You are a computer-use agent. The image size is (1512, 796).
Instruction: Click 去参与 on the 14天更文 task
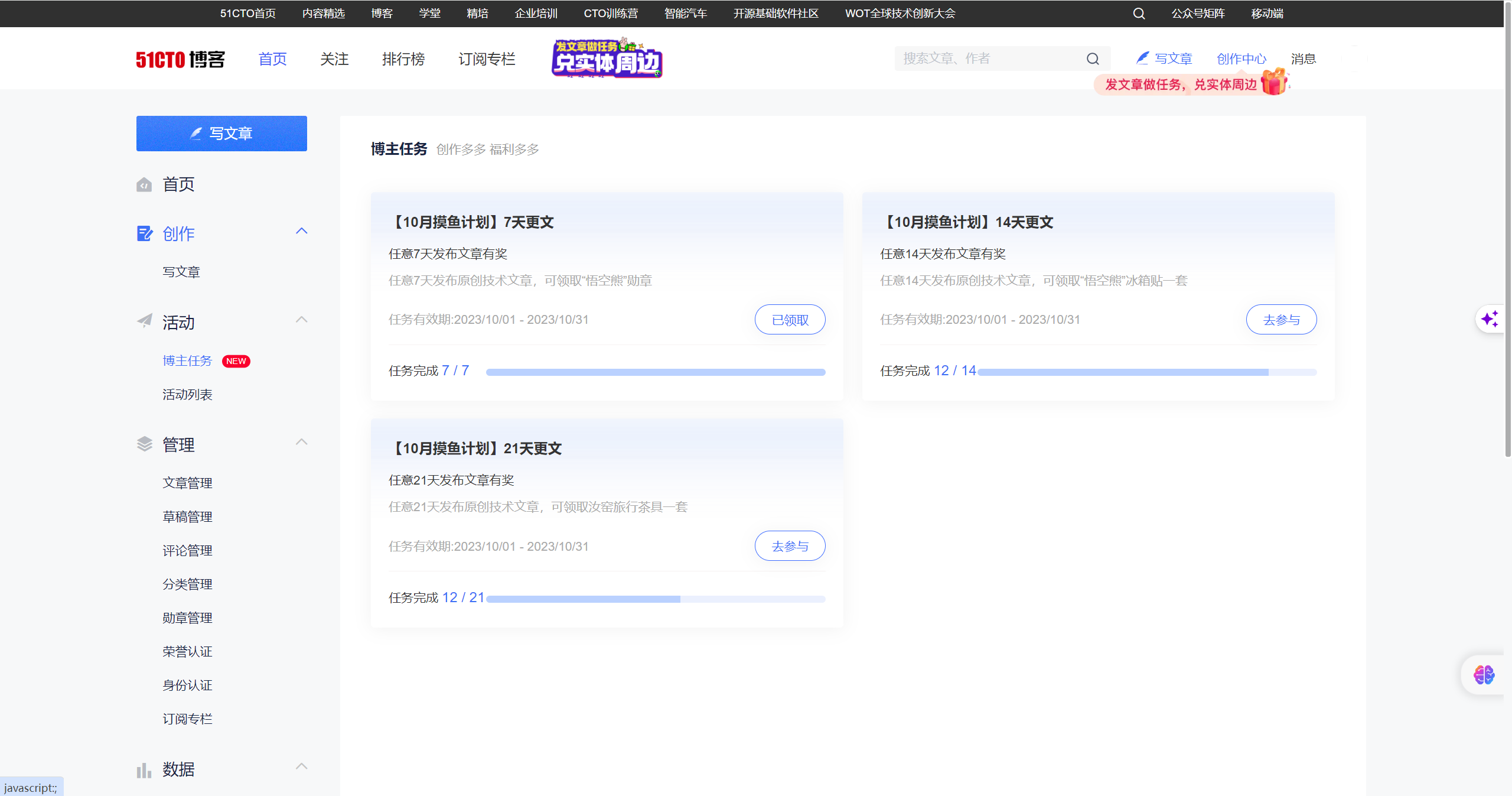point(1280,320)
